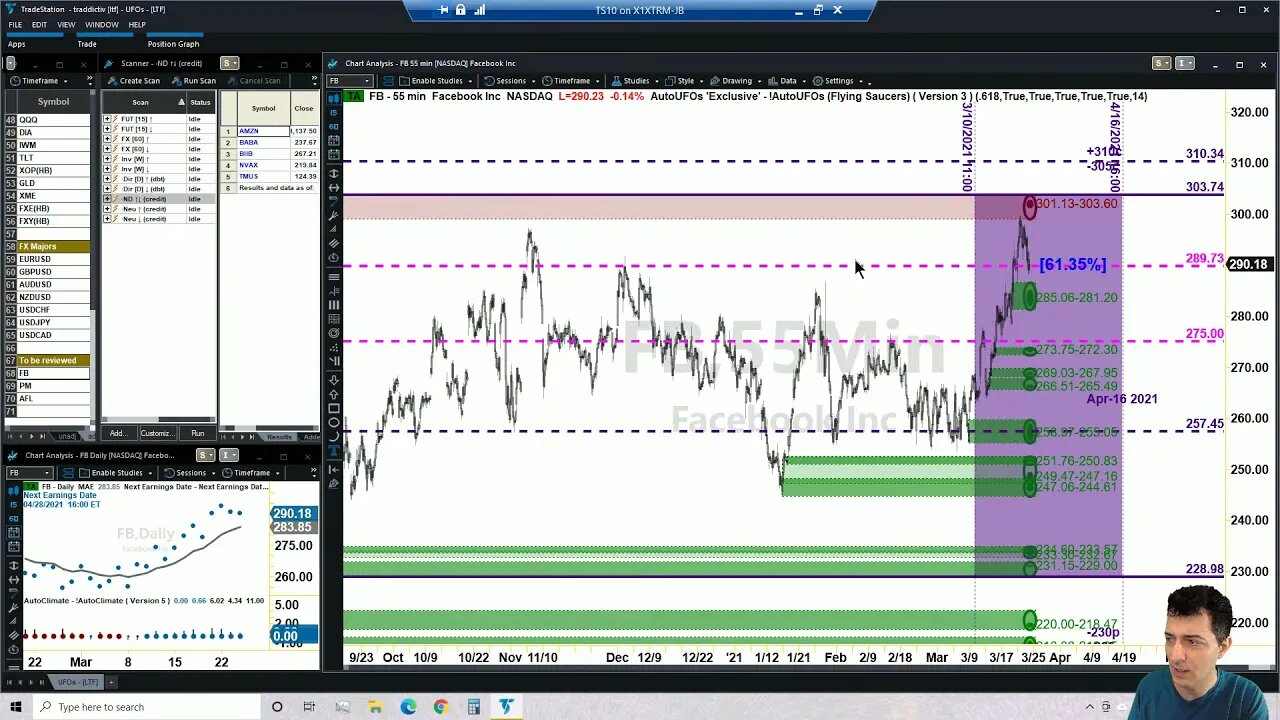Click the S symbol-link button in 55 min chart title

(x=1161, y=63)
